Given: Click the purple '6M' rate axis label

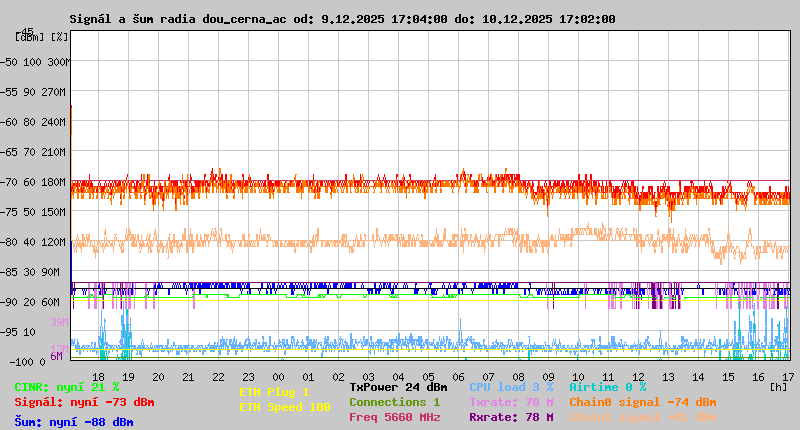Looking at the screenshot, I should click(56, 356).
